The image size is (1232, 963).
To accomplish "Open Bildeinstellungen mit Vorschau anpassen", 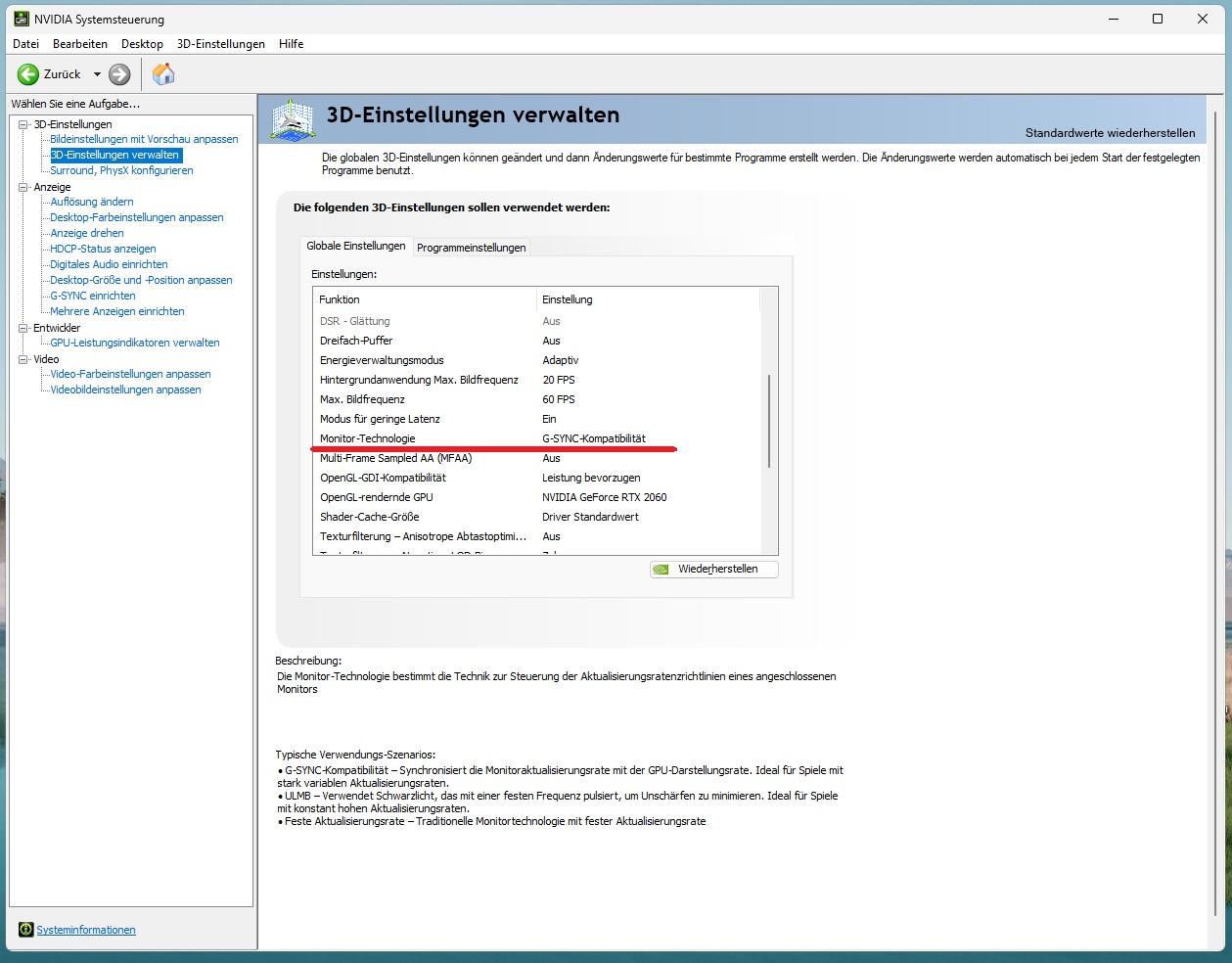I will [x=144, y=139].
